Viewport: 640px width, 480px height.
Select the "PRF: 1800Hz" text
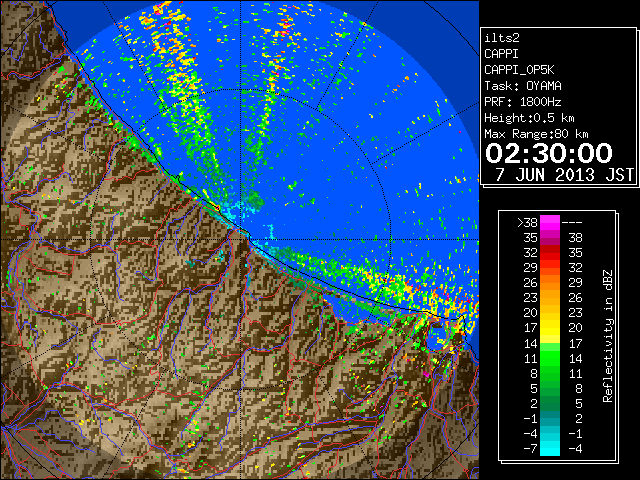coord(523,102)
